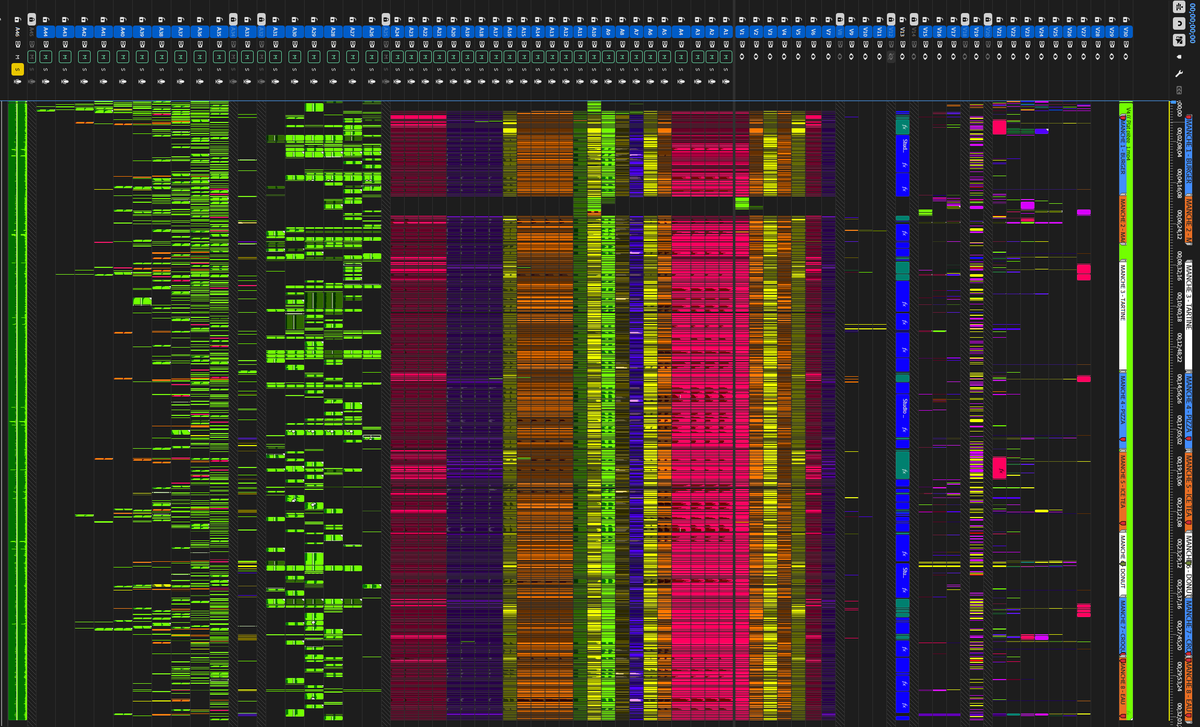
Task: Toggle sync lock icon on V5
Action: click(798, 44)
